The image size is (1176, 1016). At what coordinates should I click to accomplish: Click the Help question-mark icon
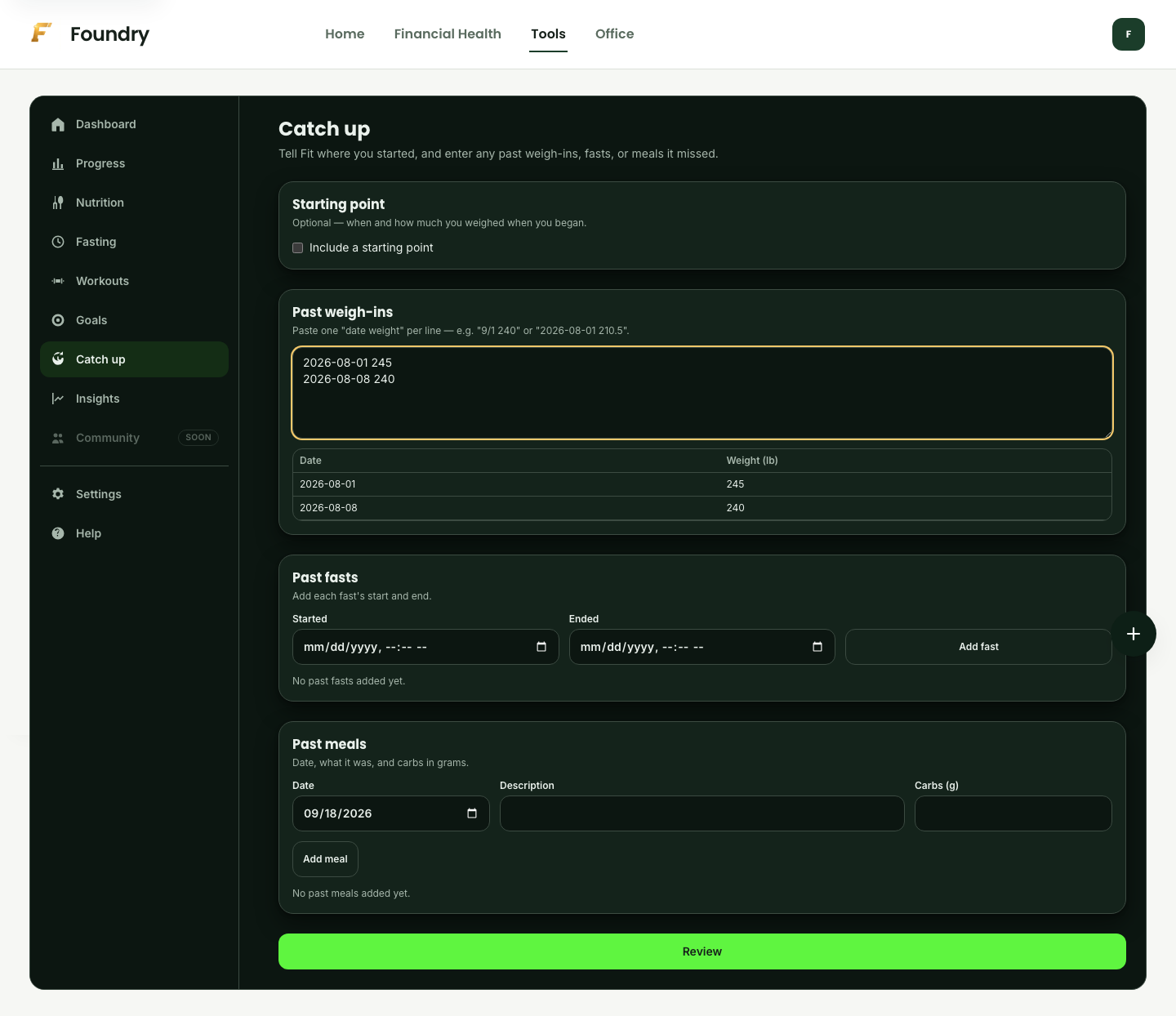58,533
